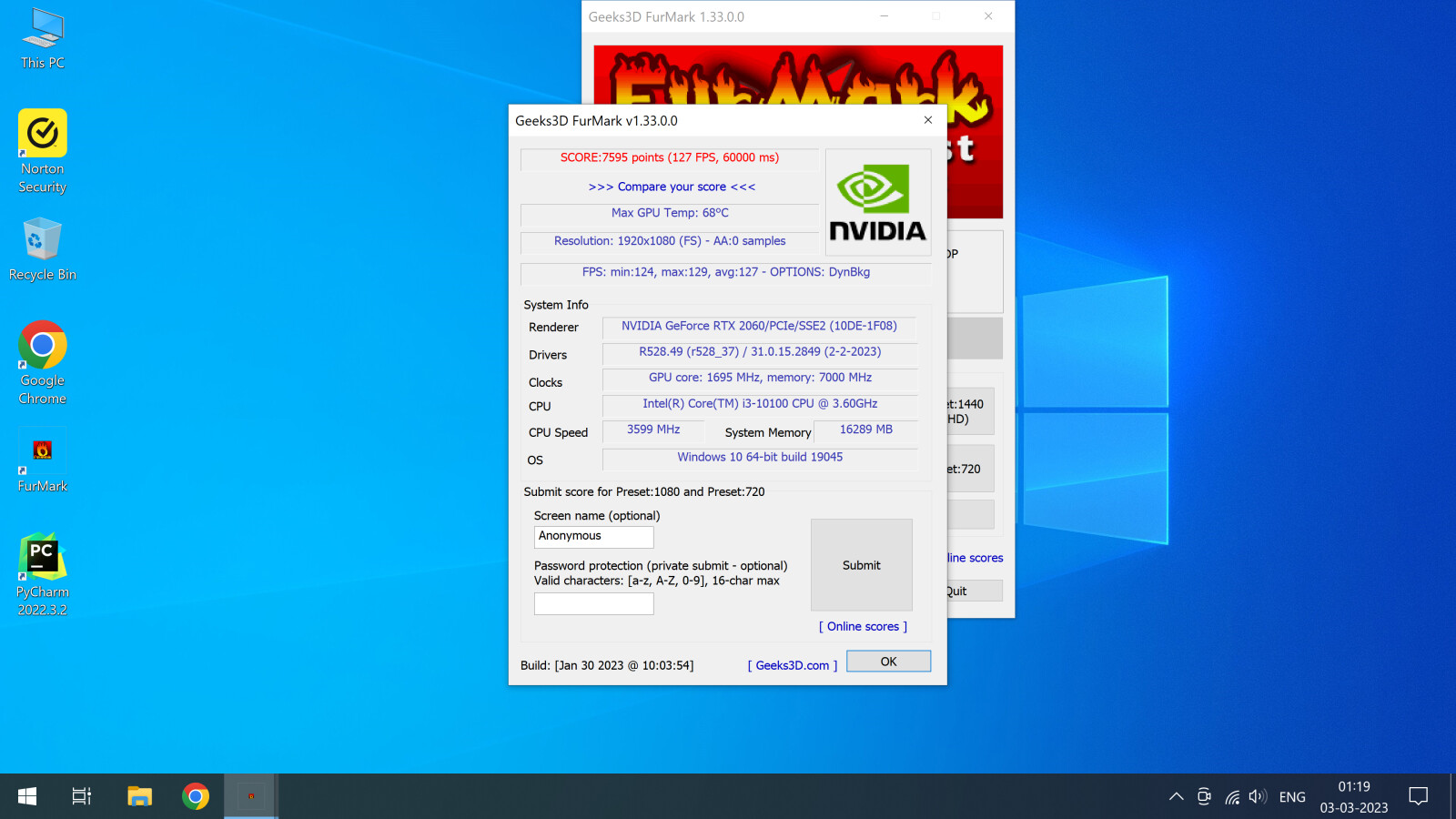
Task: Open the volume speaker tray icon
Action: (x=1259, y=796)
